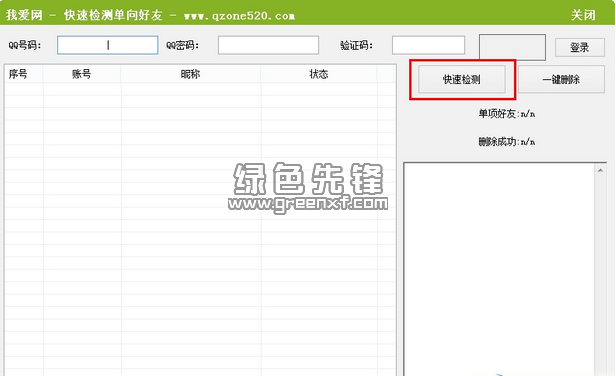Sort by the 账号 column header
Viewport: 616px width, 376px height.
click(x=82, y=74)
